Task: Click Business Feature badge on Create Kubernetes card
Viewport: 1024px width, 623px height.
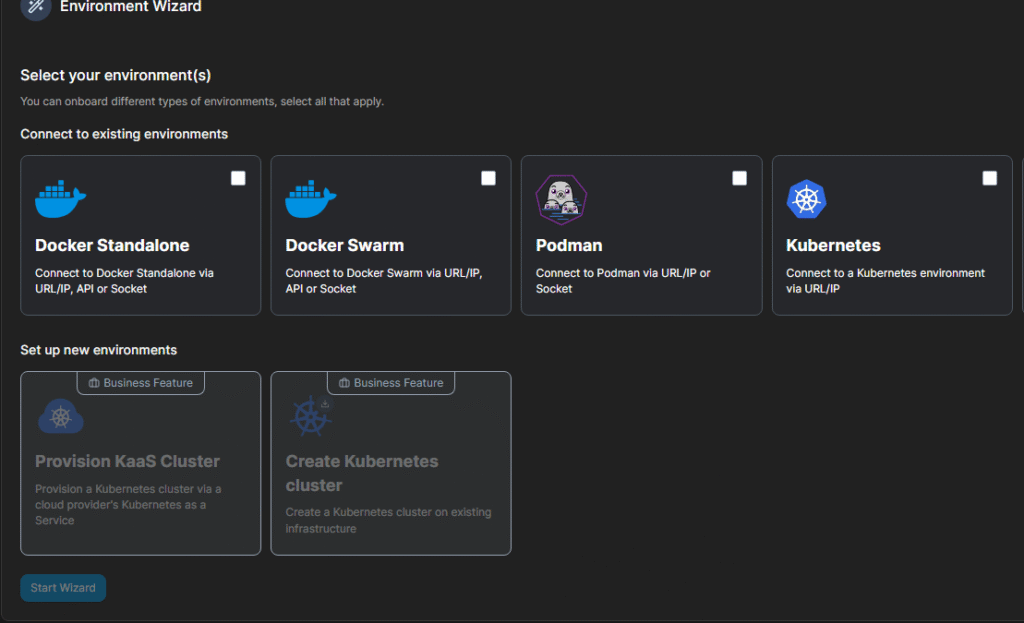Action: coord(391,383)
